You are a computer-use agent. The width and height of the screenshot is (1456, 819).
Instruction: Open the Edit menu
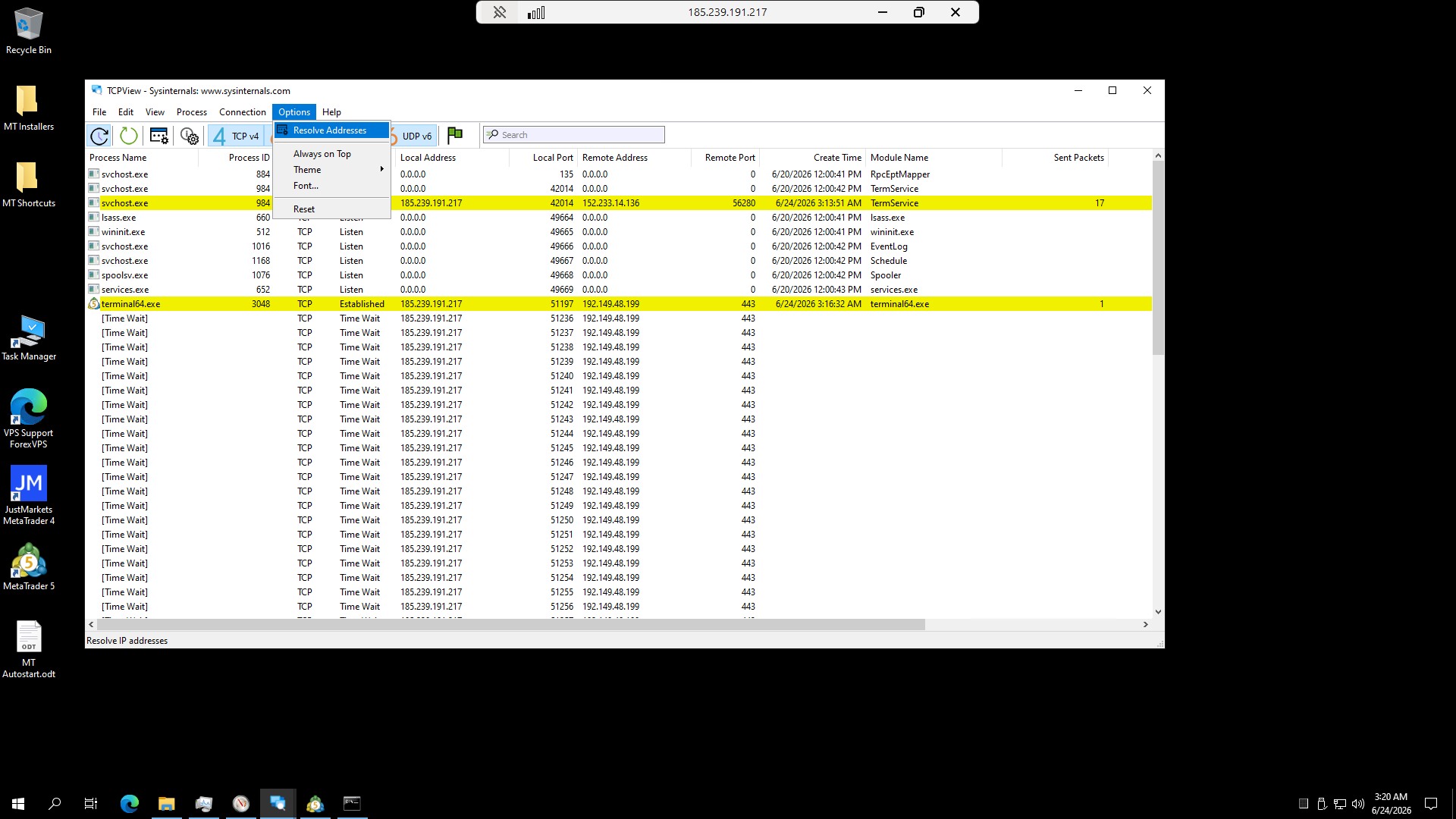coord(126,112)
